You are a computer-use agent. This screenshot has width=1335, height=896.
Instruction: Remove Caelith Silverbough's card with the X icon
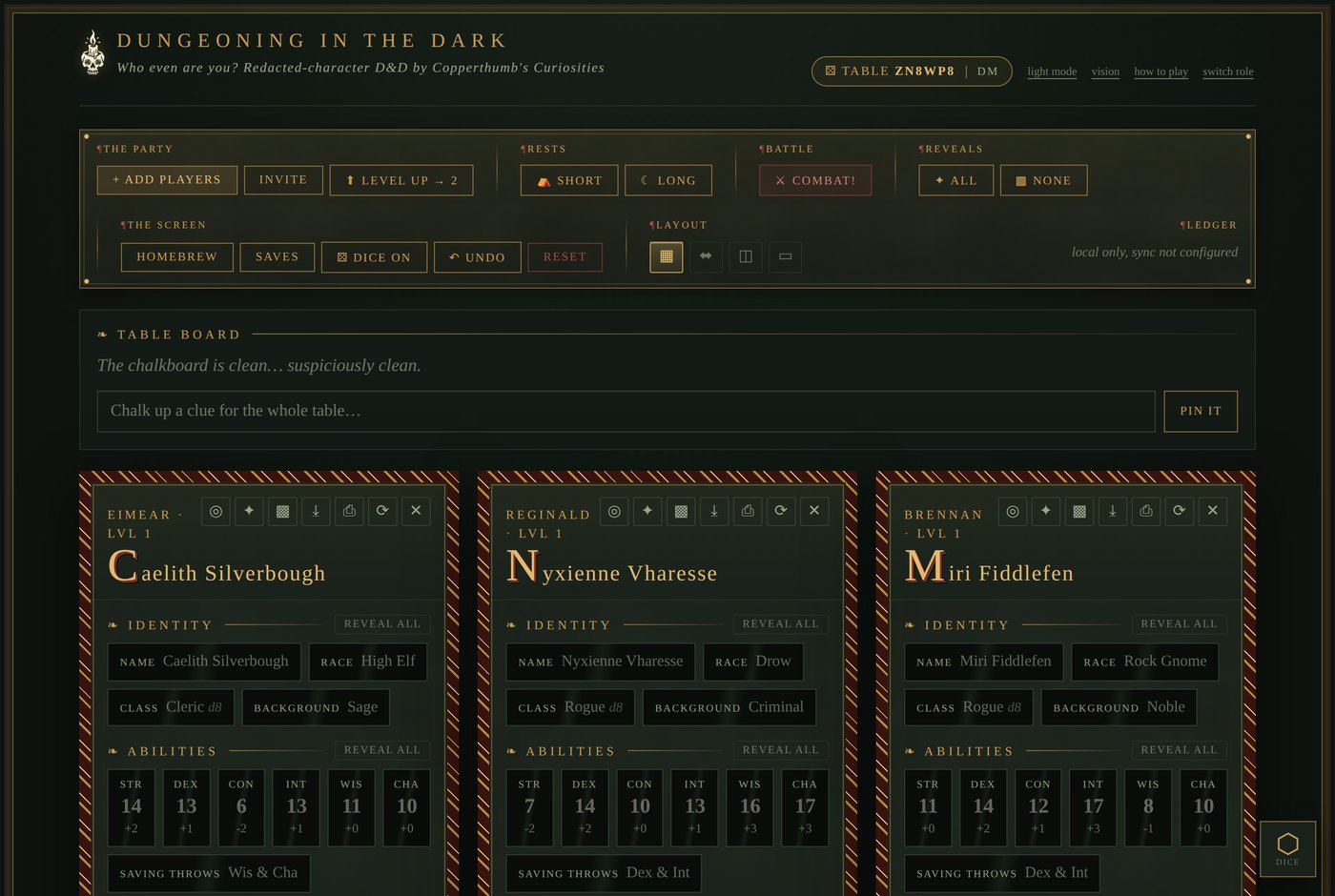[416, 511]
